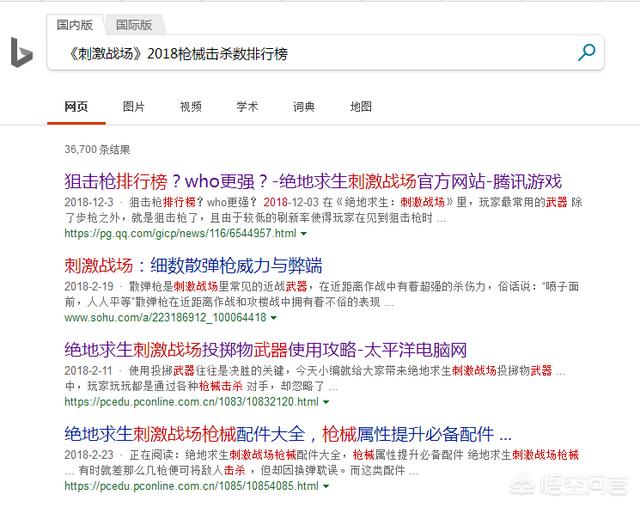Click the date 2018-2-11 in third result
The width and height of the screenshot is (640, 507).
point(88,371)
